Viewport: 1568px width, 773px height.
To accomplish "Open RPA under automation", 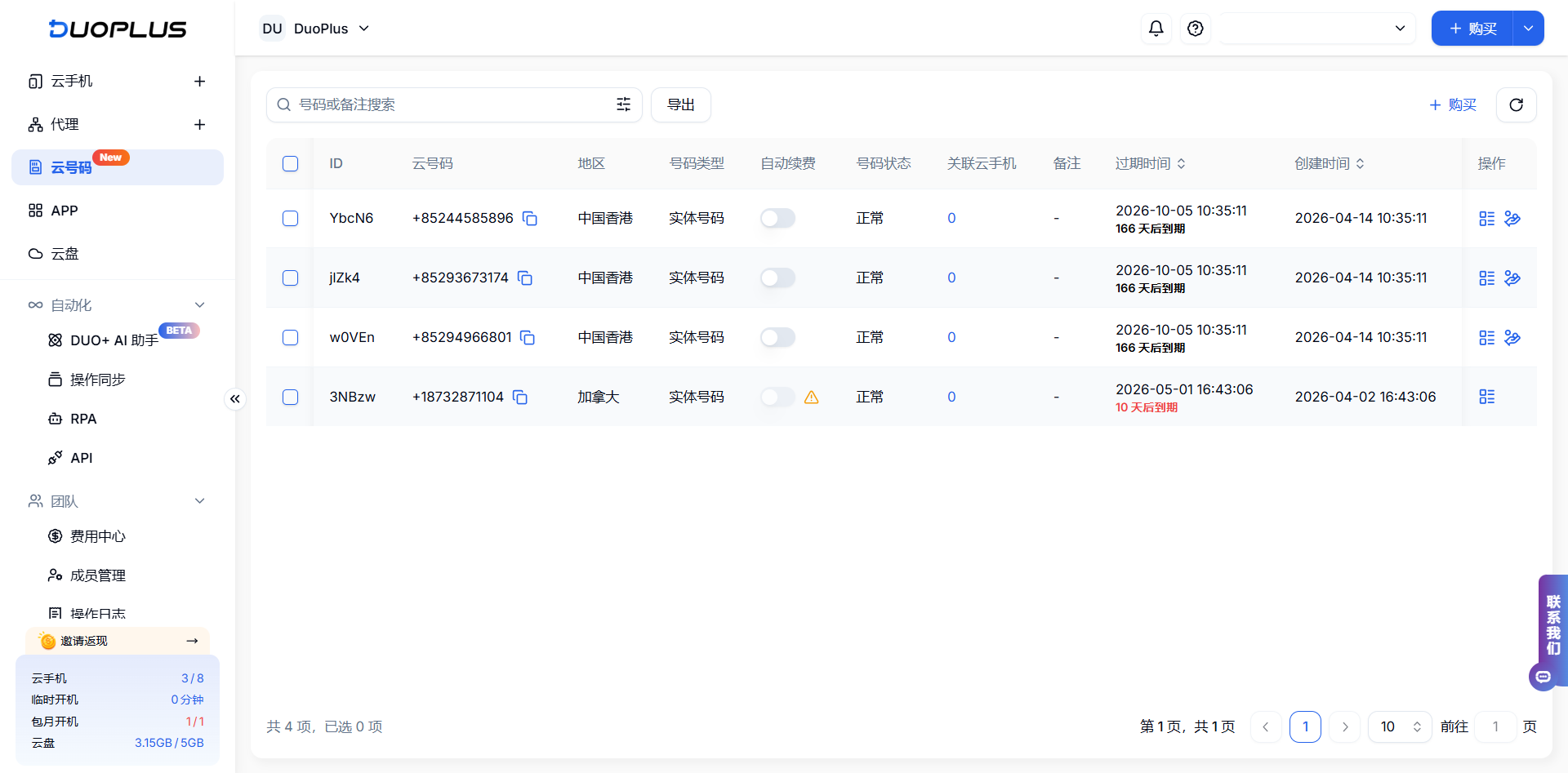I will coord(83,419).
